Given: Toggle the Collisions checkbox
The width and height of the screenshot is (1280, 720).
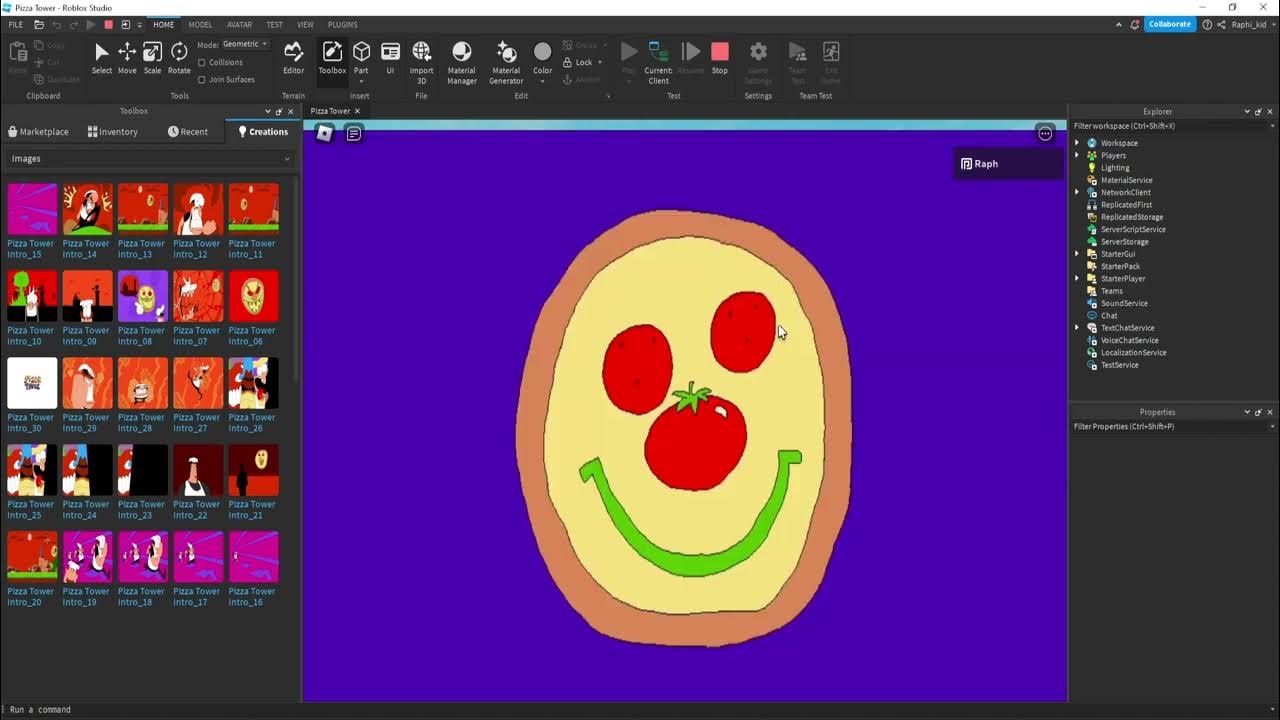Looking at the screenshot, I should (x=202, y=62).
